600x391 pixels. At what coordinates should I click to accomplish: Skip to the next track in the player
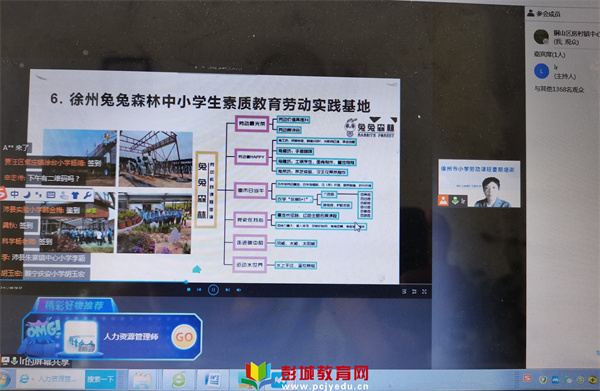pos(227,290)
